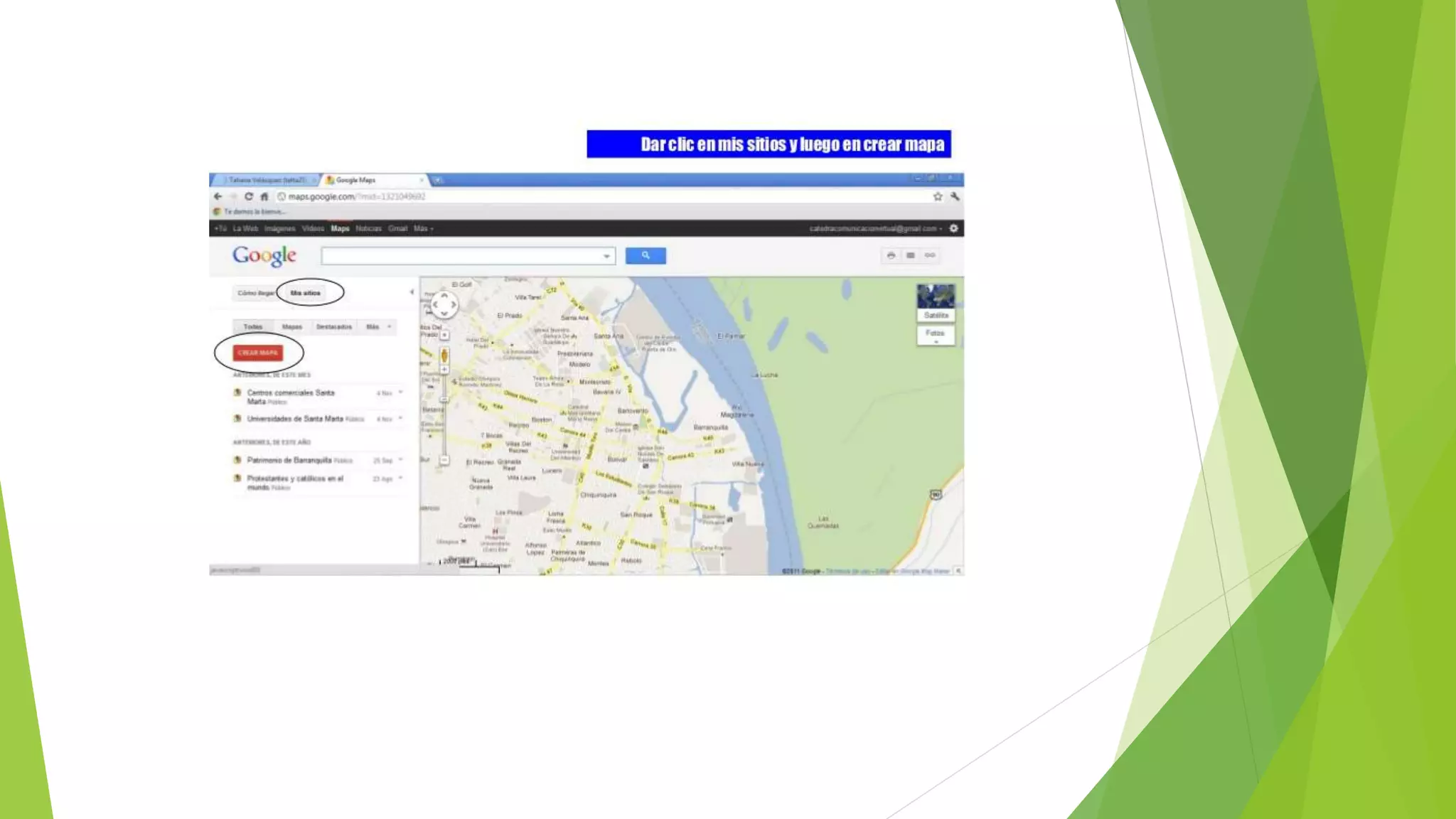Click the browser reload icon
Viewport: 1456px width, 819px height.
pos(248,197)
